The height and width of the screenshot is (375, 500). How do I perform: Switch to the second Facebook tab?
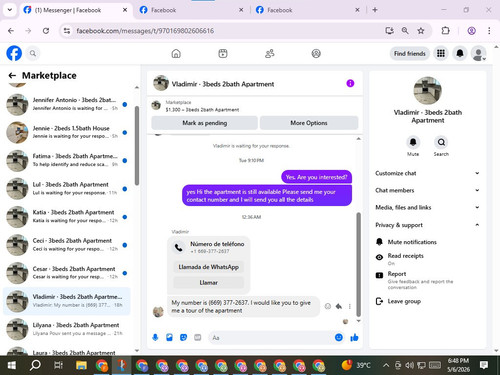pos(191,10)
